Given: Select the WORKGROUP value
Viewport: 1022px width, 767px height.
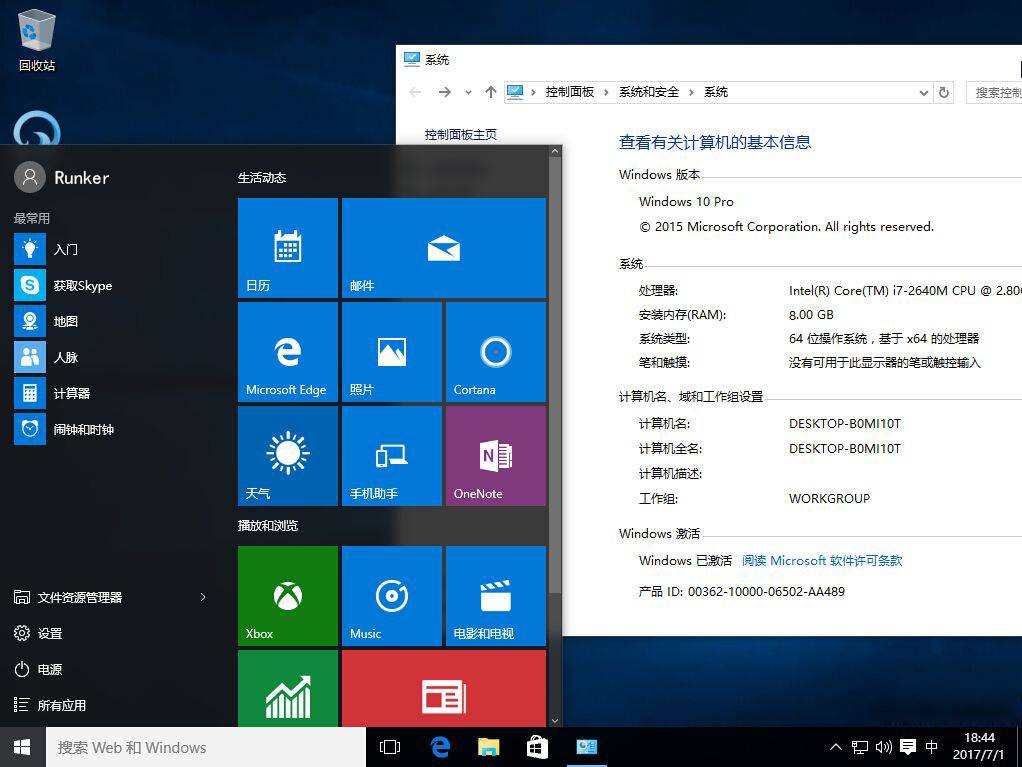Looking at the screenshot, I should [x=829, y=499].
